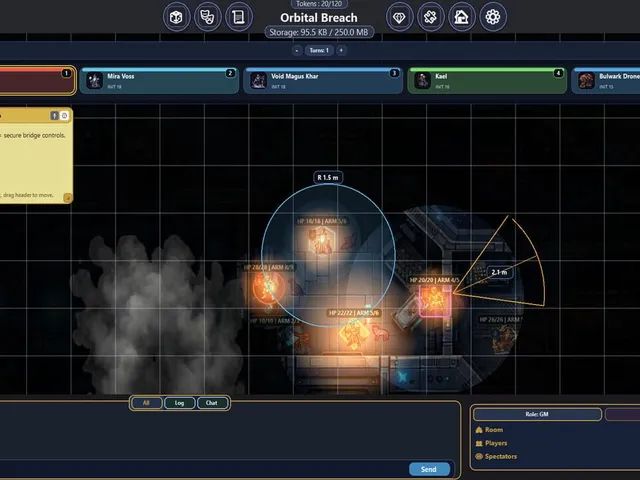Click the sticky note pin icon

pyautogui.click(x=54, y=116)
